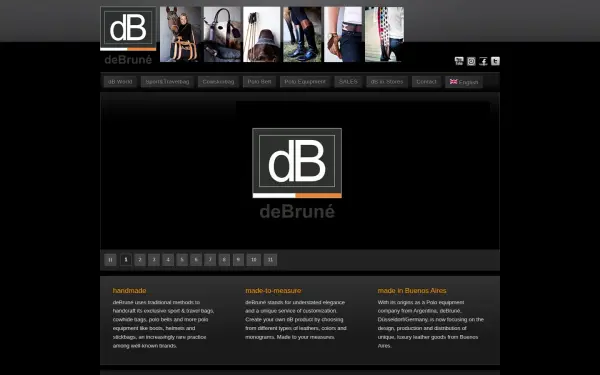
Task: Open the polo boots header photo
Action: (302, 34)
